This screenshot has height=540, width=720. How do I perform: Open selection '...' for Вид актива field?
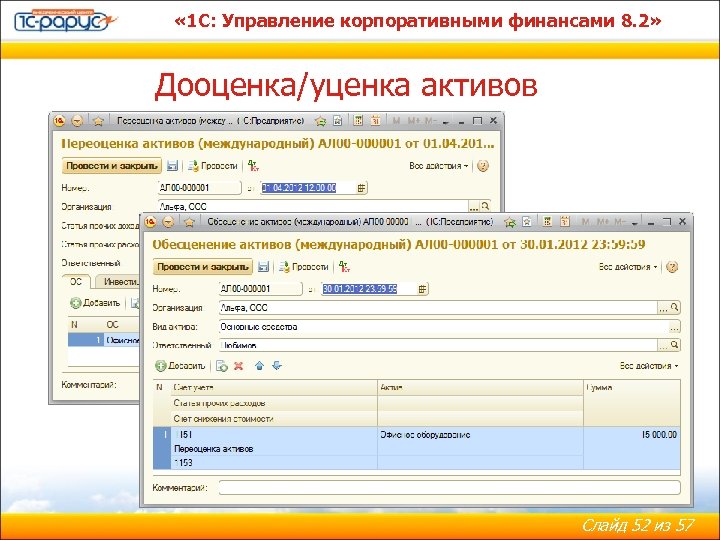pos(674,327)
